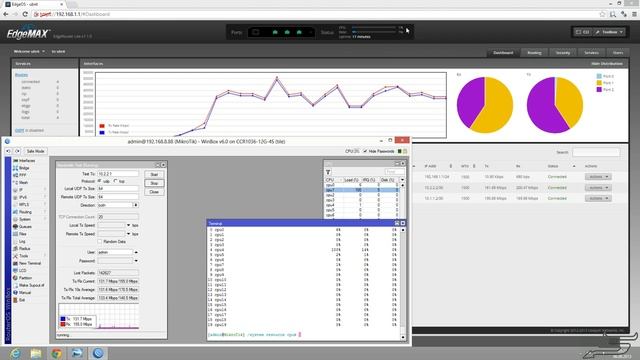Image resolution: width=640 pixels, height=360 pixels.
Task: Open WinBox blue icon on the taskbar
Action: pos(98,353)
